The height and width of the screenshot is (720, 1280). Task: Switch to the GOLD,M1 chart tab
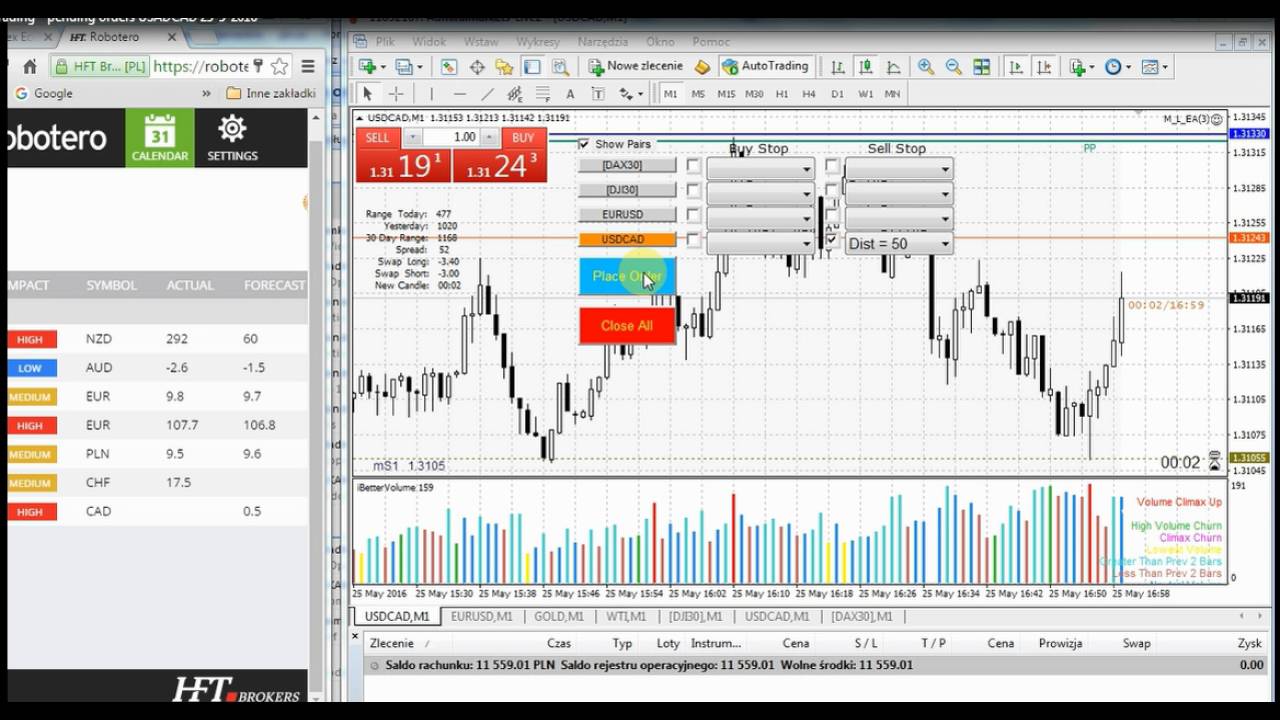(559, 617)
